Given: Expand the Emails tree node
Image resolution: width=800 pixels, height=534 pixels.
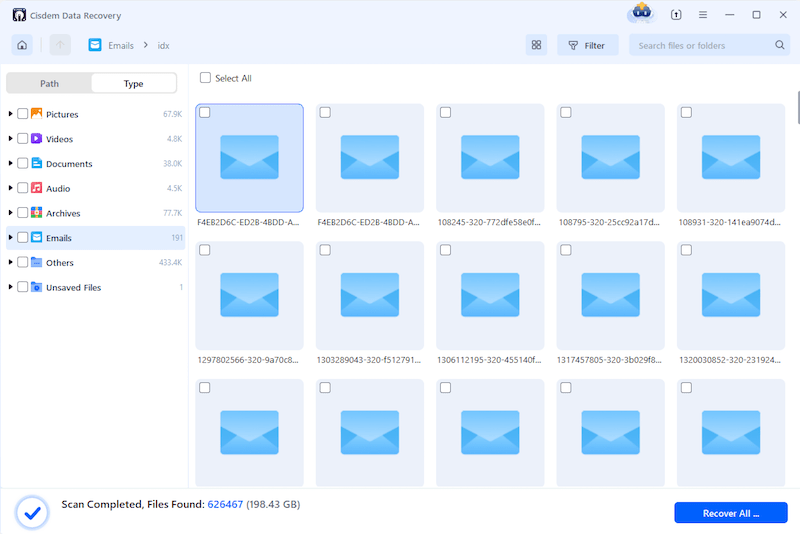Looking at the screenshot, I should (10, 237).
